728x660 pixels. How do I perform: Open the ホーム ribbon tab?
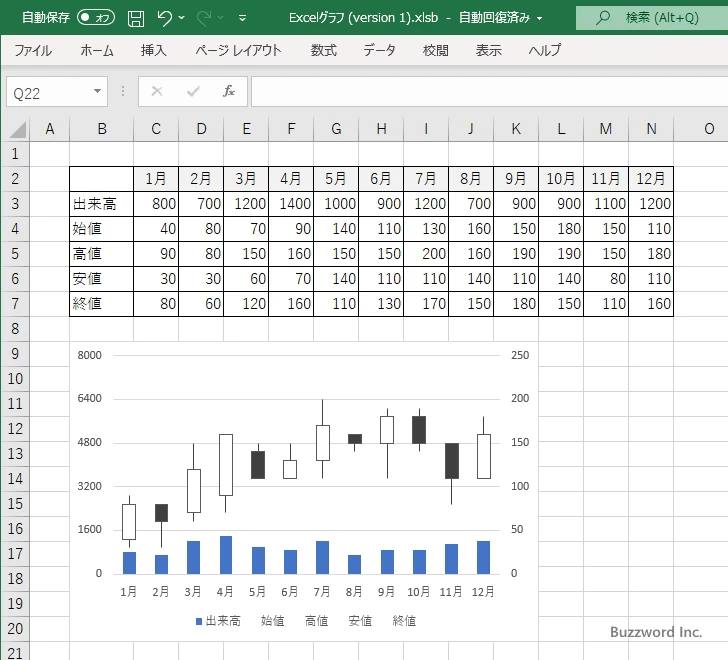click(x=97, y=50)
